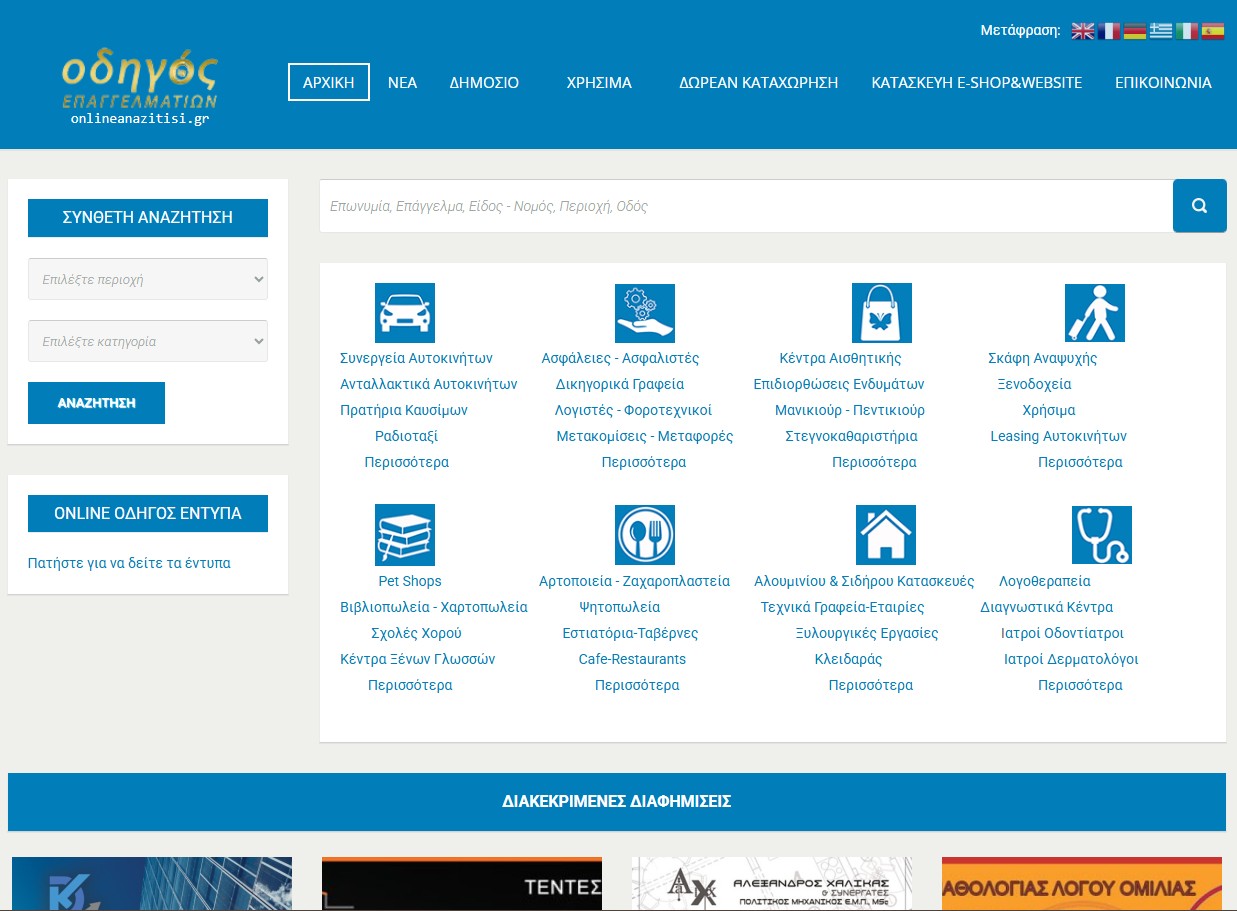1237x911 pixels.
Task: Select the Spanish flag translation
Action: (x=1212, y=31)
